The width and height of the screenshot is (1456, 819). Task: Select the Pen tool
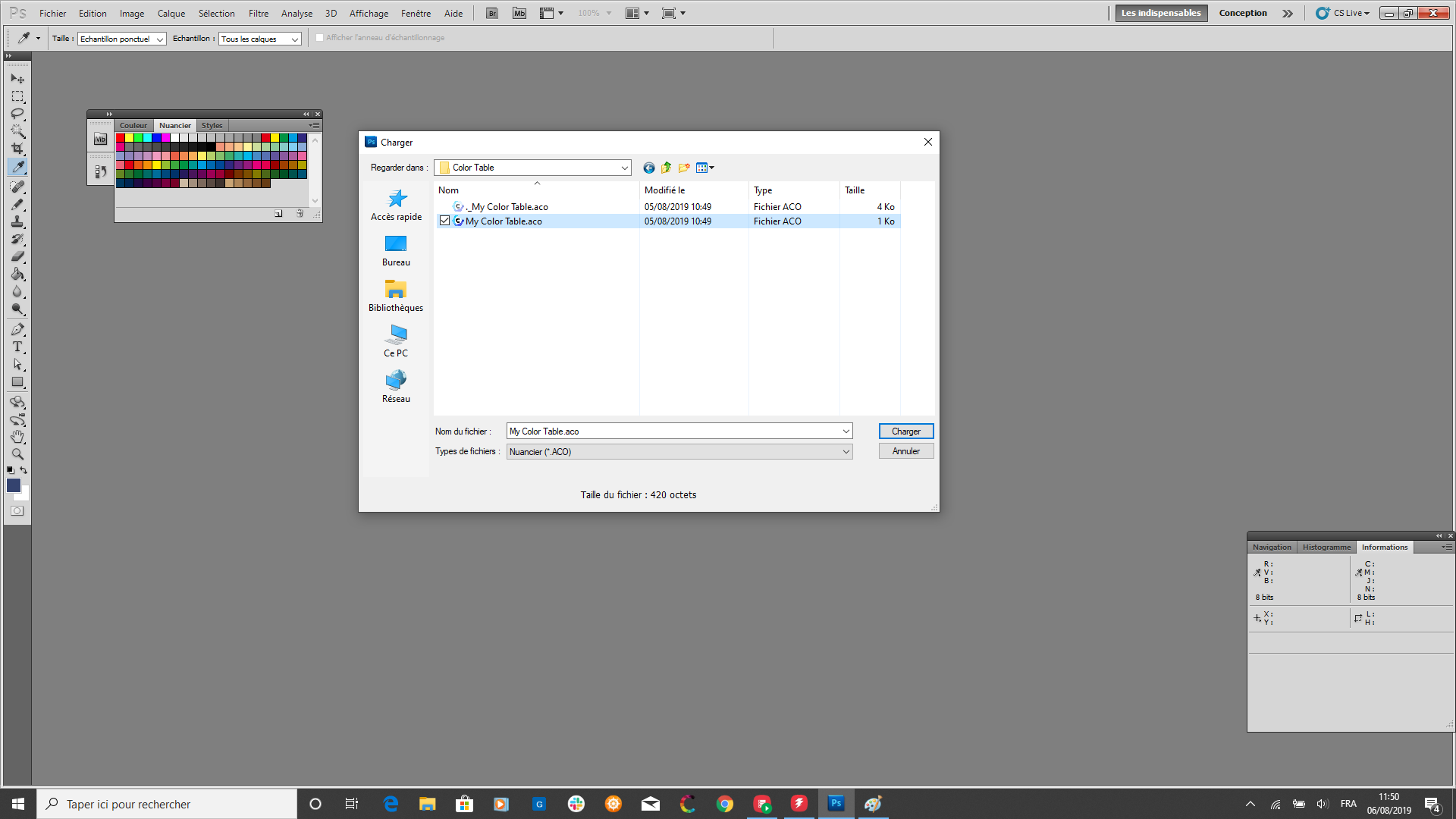coord(17,329)
